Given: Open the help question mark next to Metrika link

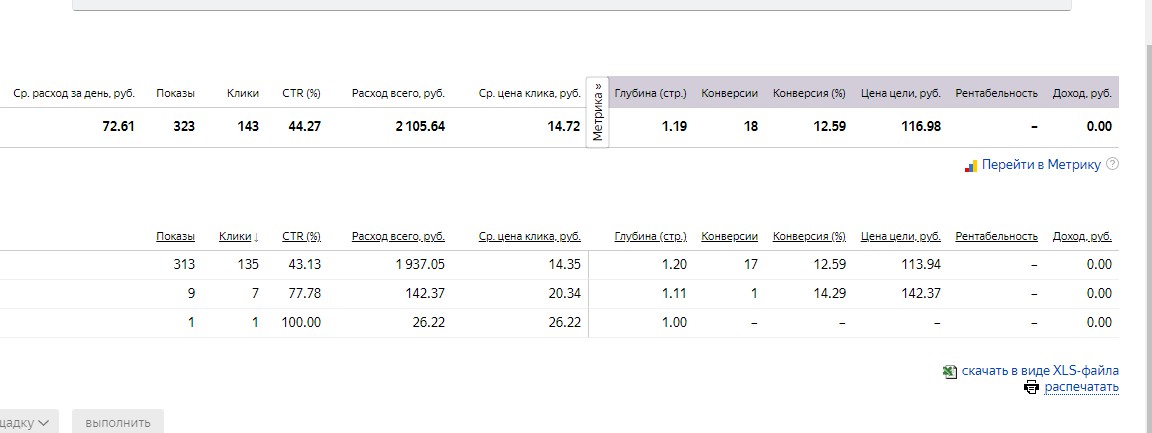Looking at the screenshot, I should [x=1112, y=164].
